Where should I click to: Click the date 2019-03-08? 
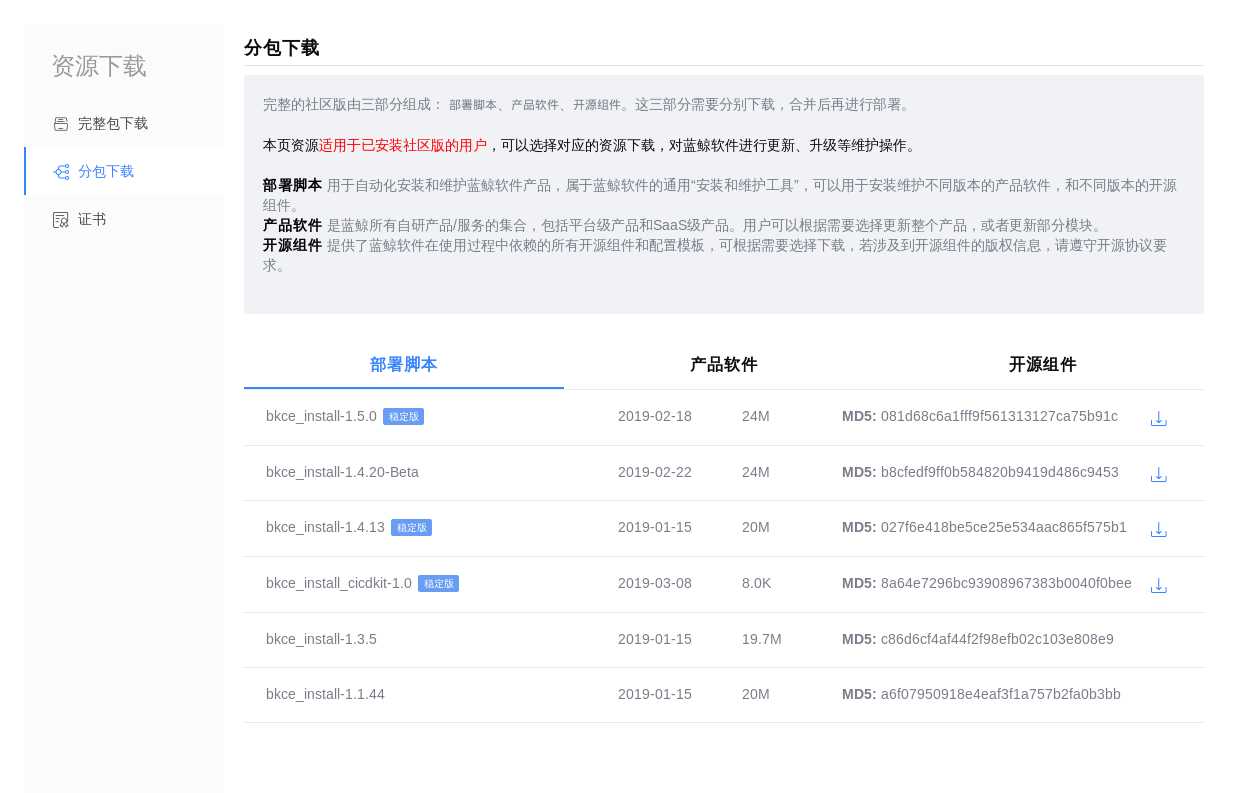pyautogui.click(x=655, y=583)
